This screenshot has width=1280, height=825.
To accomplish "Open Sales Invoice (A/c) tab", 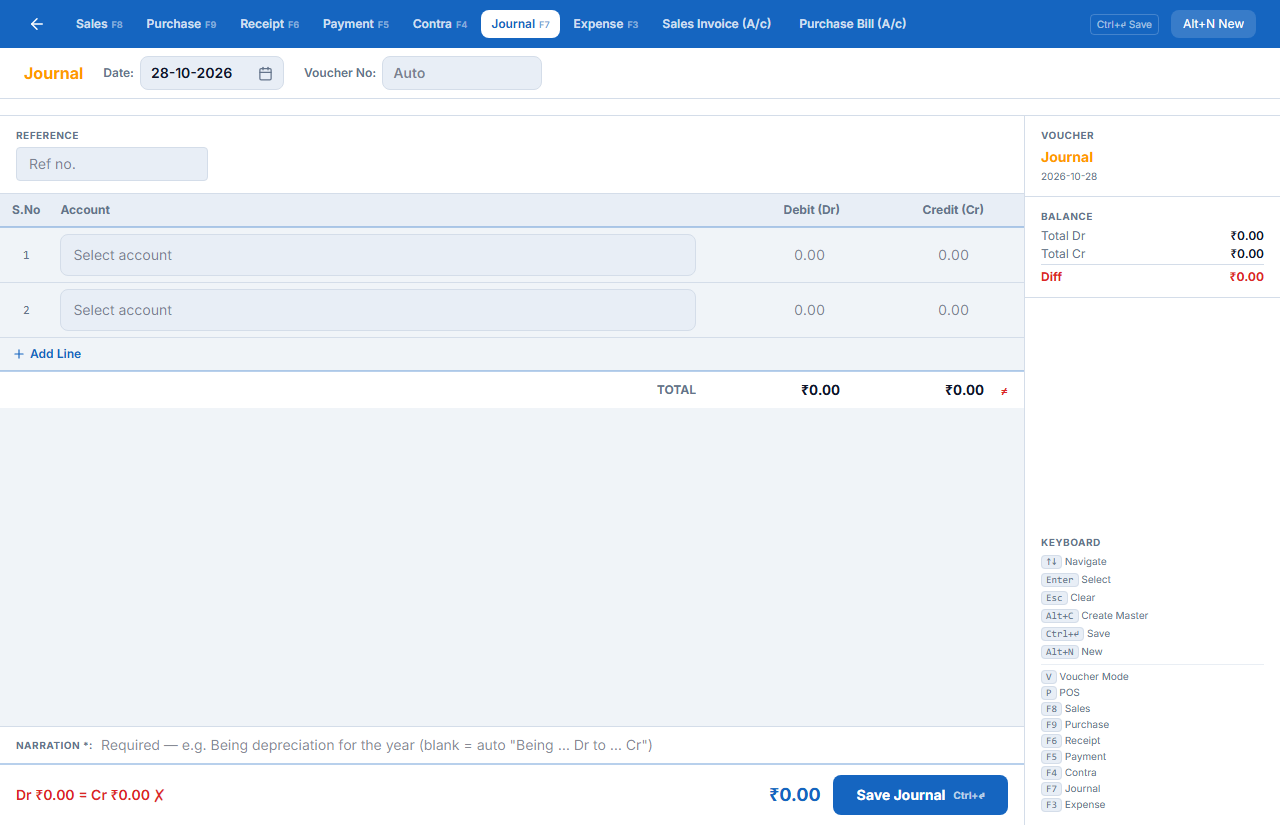I will click(717, 24).
